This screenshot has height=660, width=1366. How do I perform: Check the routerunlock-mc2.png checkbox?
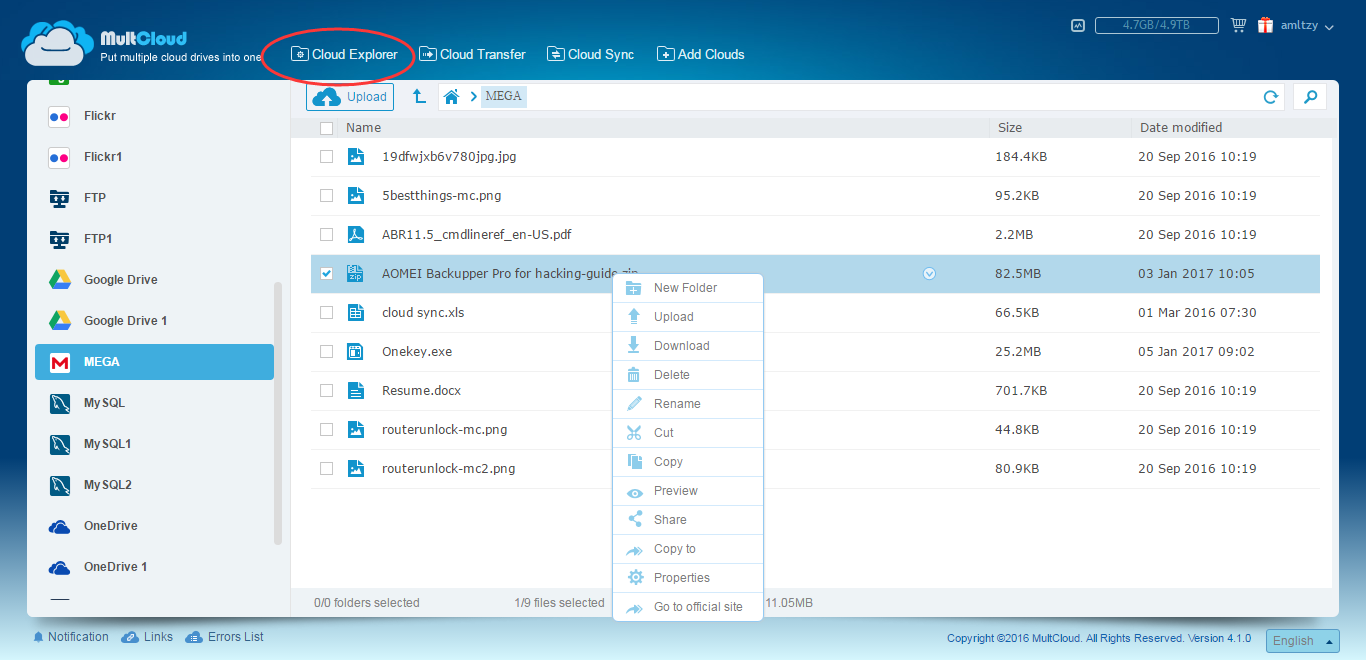(x=326, y=469)
